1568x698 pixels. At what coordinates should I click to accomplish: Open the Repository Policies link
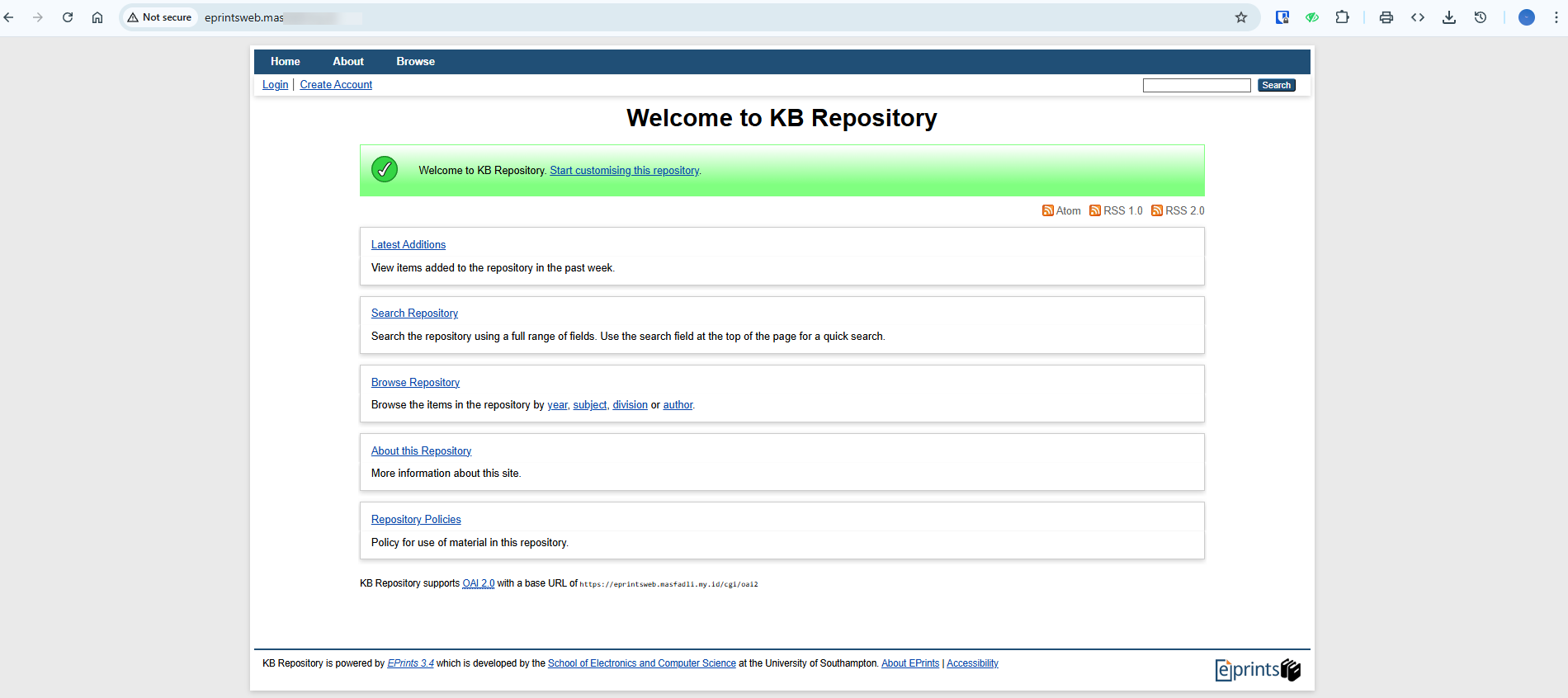[x=416, y=520]
